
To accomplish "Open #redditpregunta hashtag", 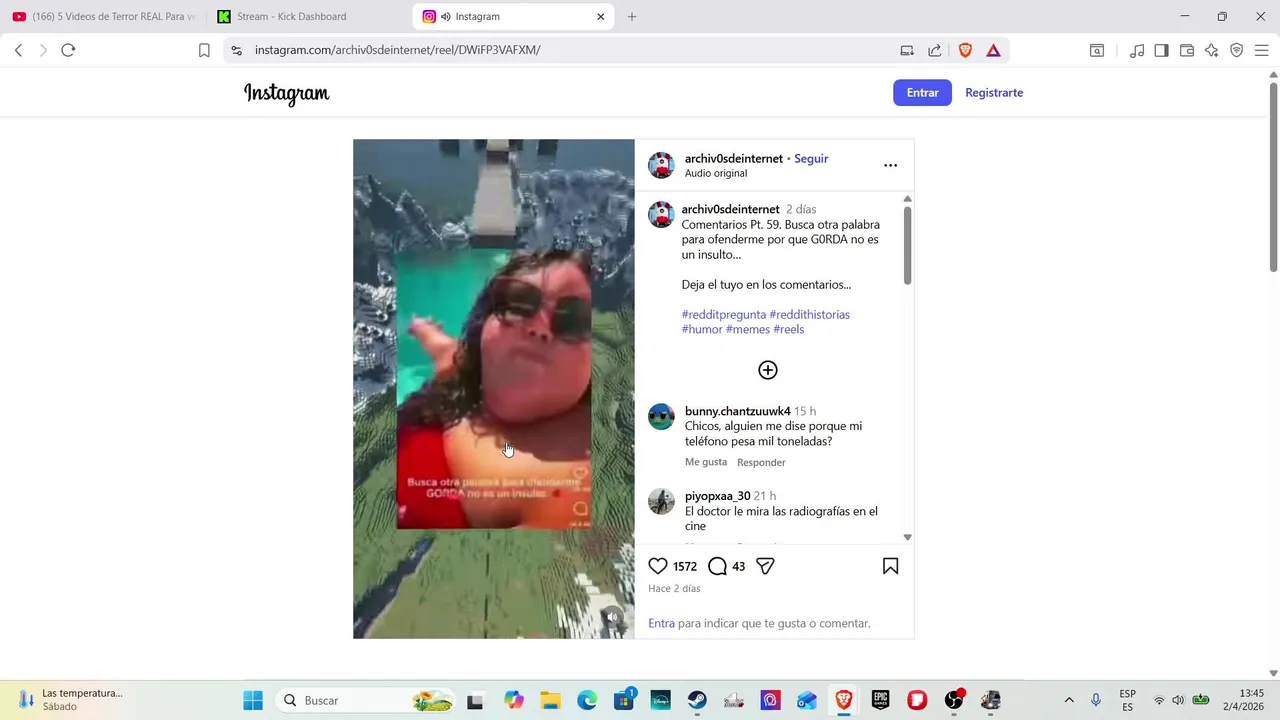I will click(724, 314).
